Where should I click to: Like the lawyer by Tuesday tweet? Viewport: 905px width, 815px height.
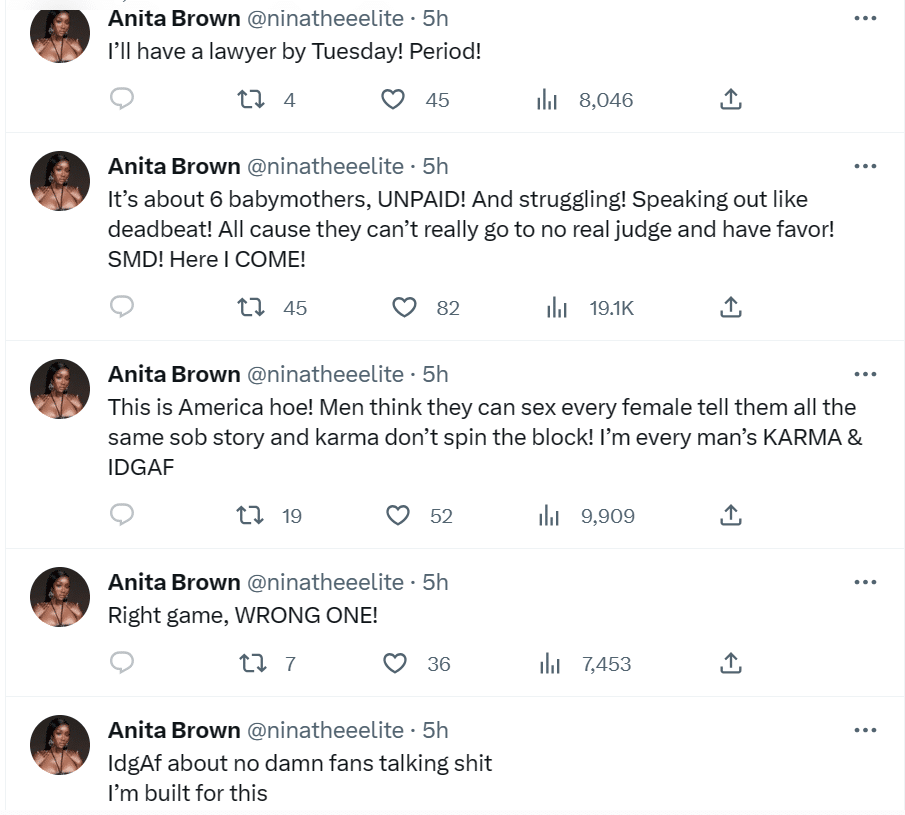(393, 99)
